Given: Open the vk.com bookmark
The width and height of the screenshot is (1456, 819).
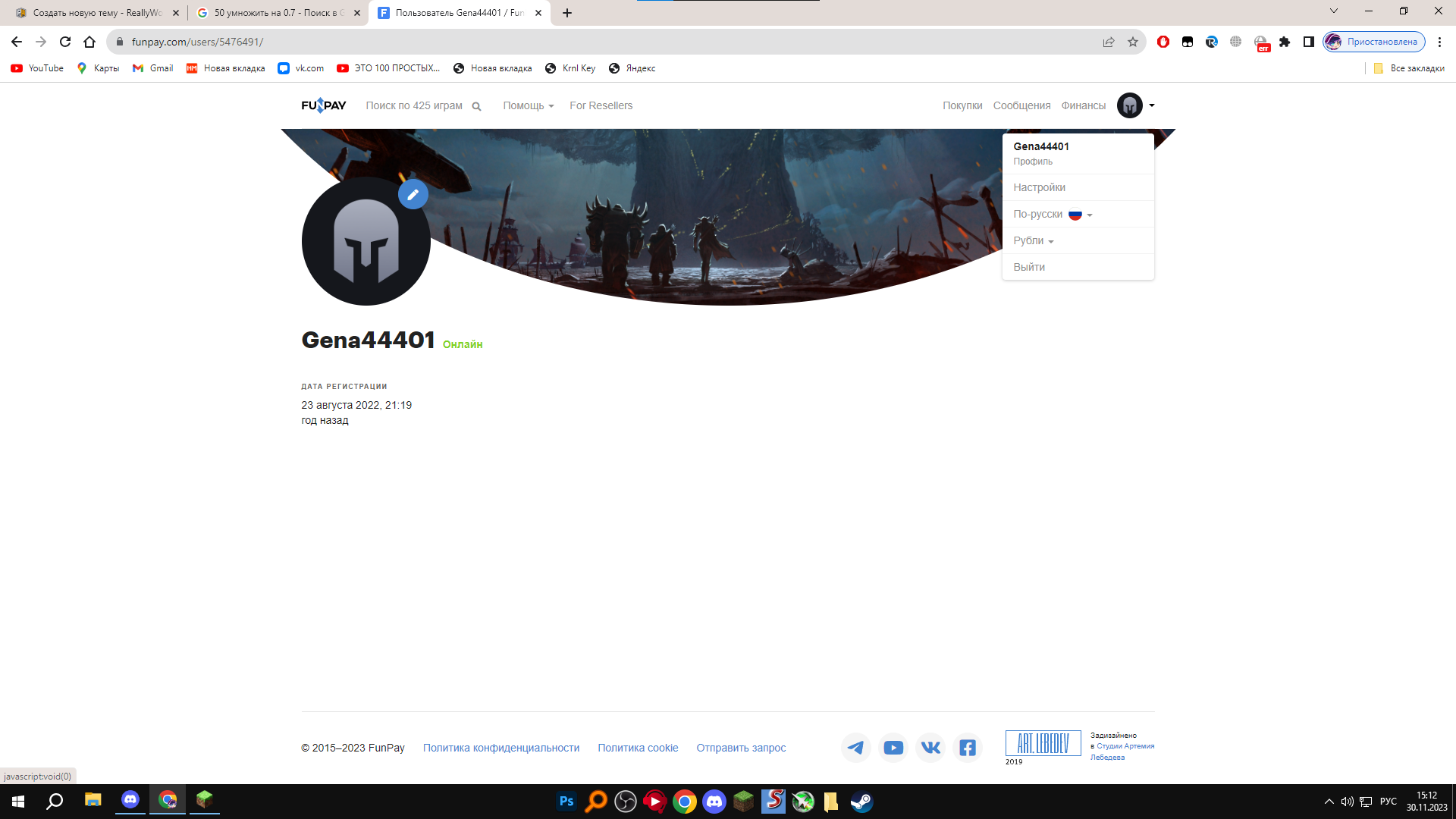Looking at the screenshot, I should (301, 68).
